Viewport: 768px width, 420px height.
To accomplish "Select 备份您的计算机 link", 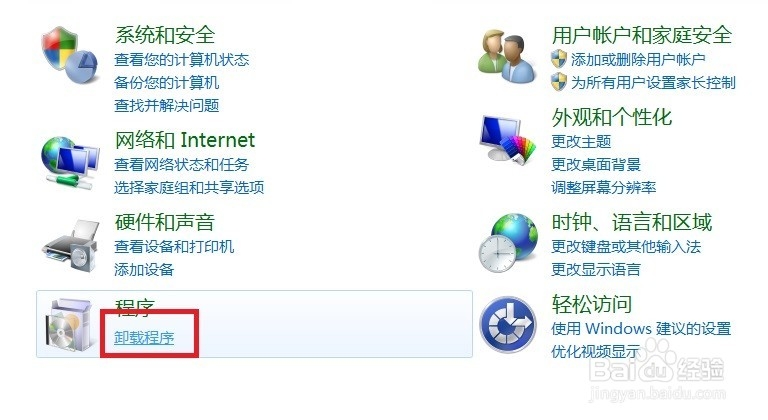I will [167, 82].
